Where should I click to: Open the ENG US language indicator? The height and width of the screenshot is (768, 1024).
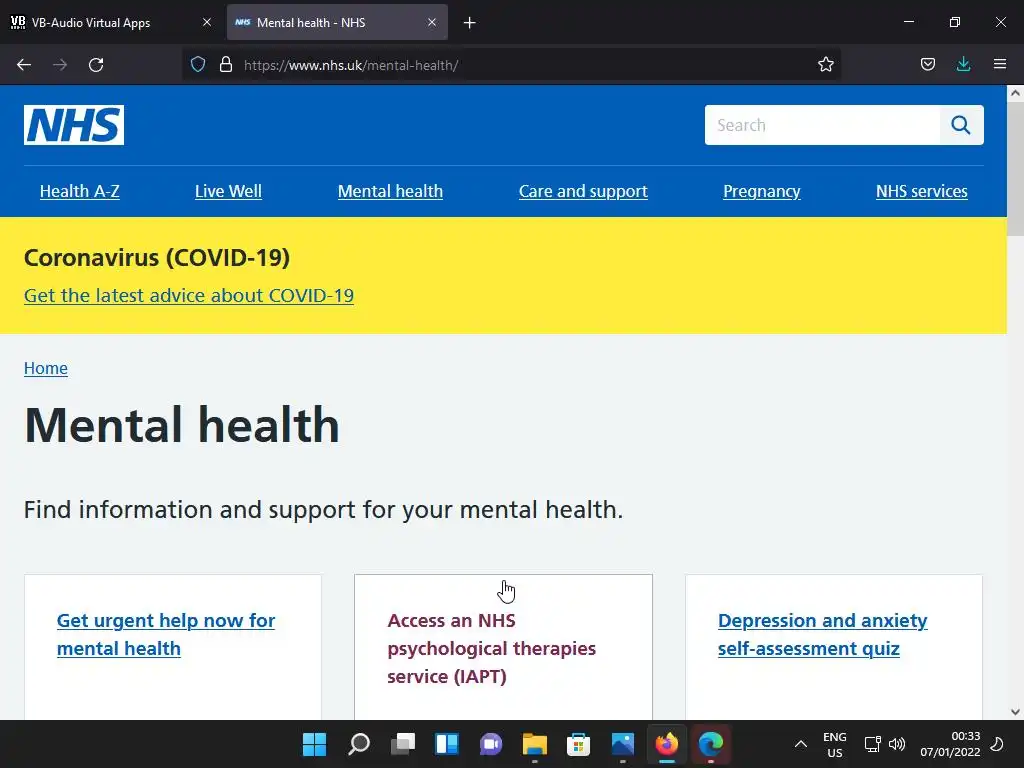click(835, 744)
